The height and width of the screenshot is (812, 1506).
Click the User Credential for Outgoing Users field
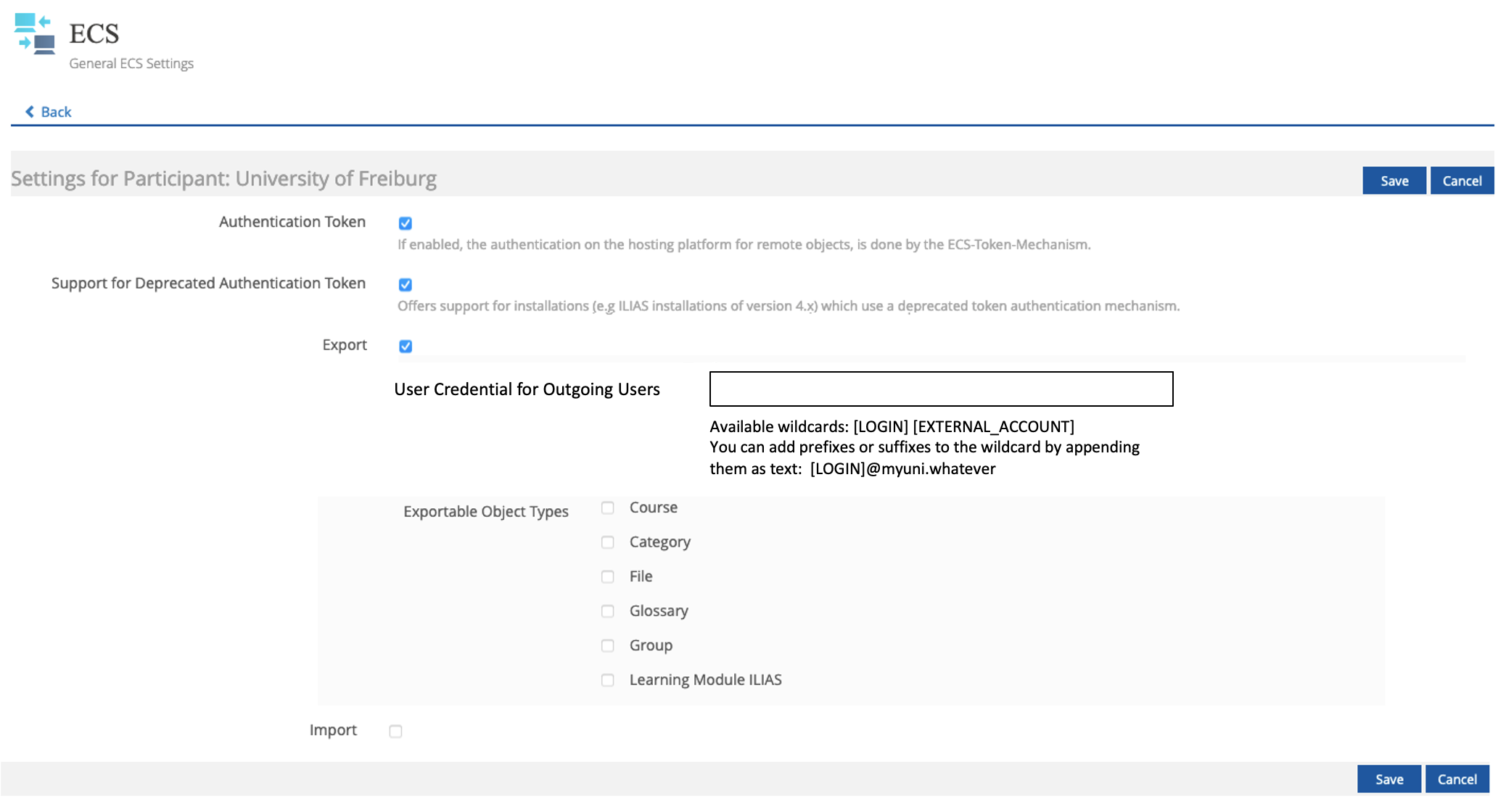941,389
